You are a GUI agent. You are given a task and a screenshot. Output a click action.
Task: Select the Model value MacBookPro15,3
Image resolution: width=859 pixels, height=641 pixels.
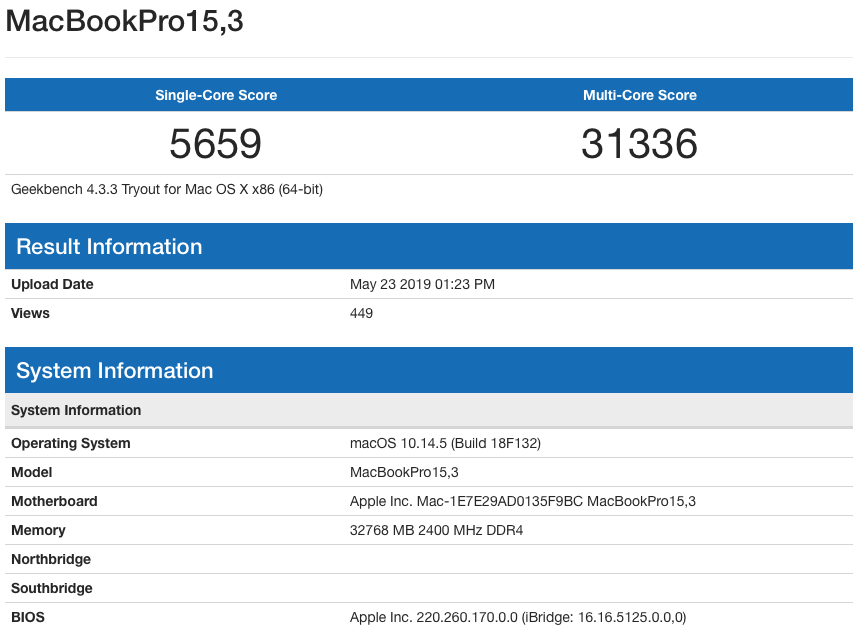[404, 472]
